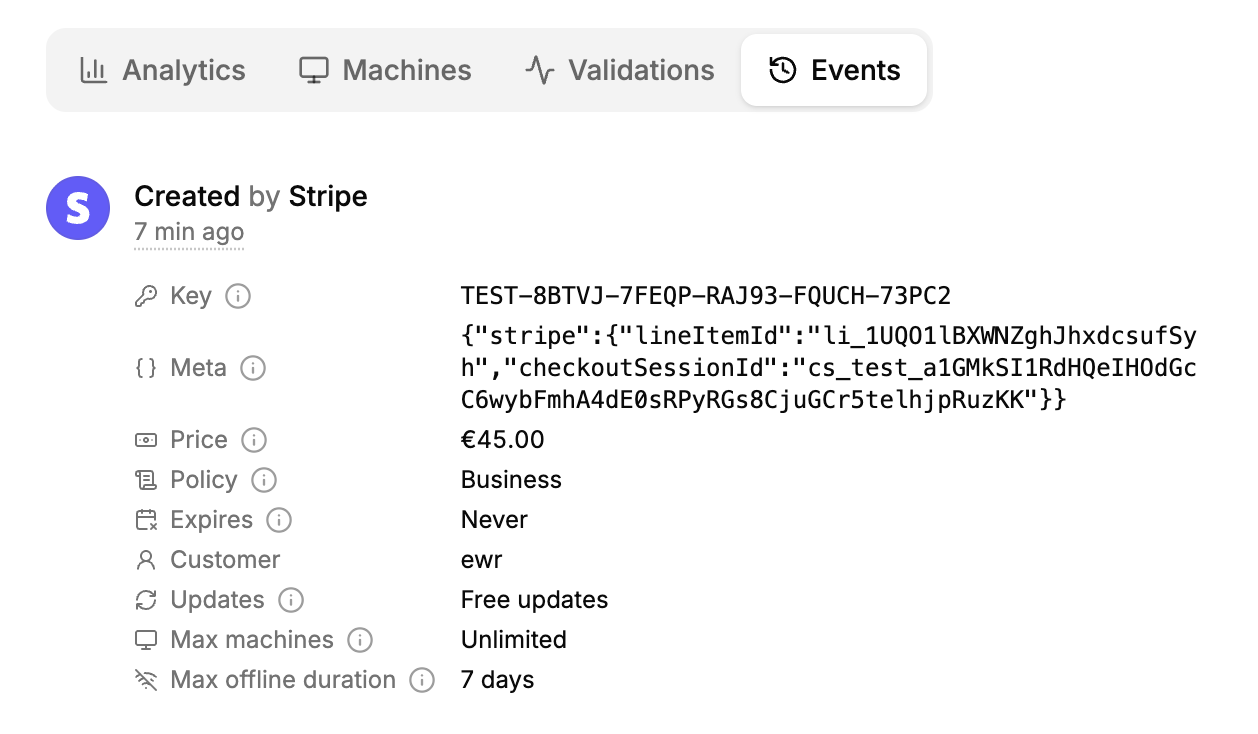This screenshot has width=1258, height=734.
Task: Show info tooltip for Updates
Action: point(291,600)
